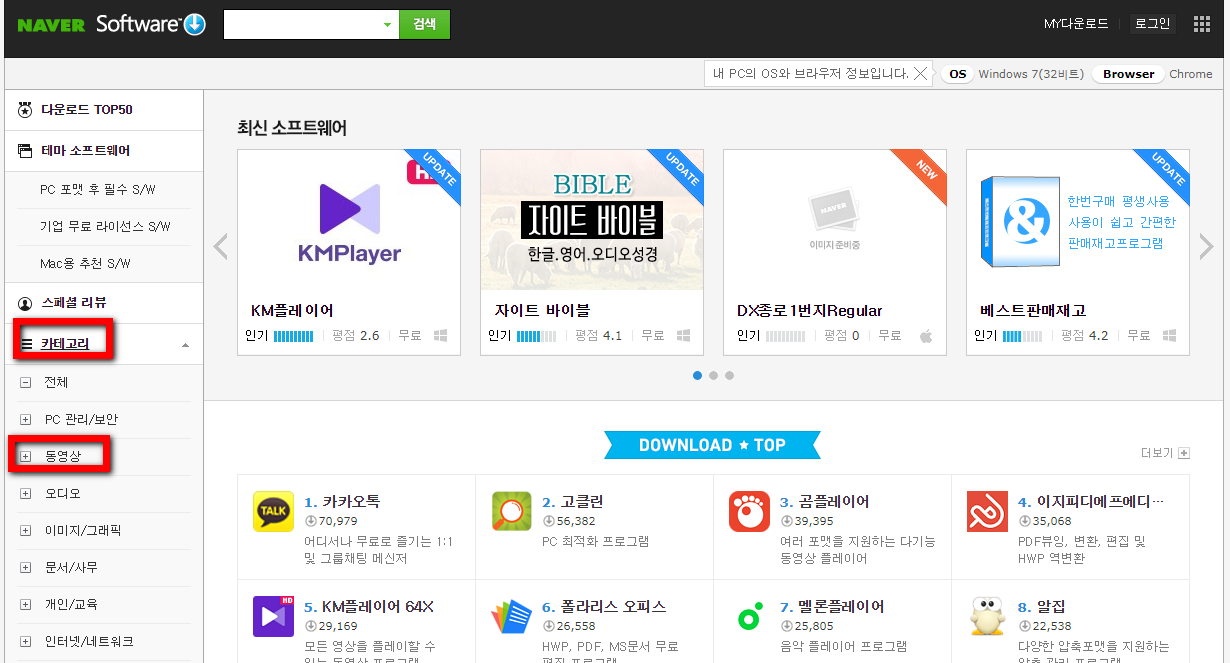1230x663 pixels.
Task: Select PC 포맷 후 필수 S/W
Action: [x=98, y=190]
